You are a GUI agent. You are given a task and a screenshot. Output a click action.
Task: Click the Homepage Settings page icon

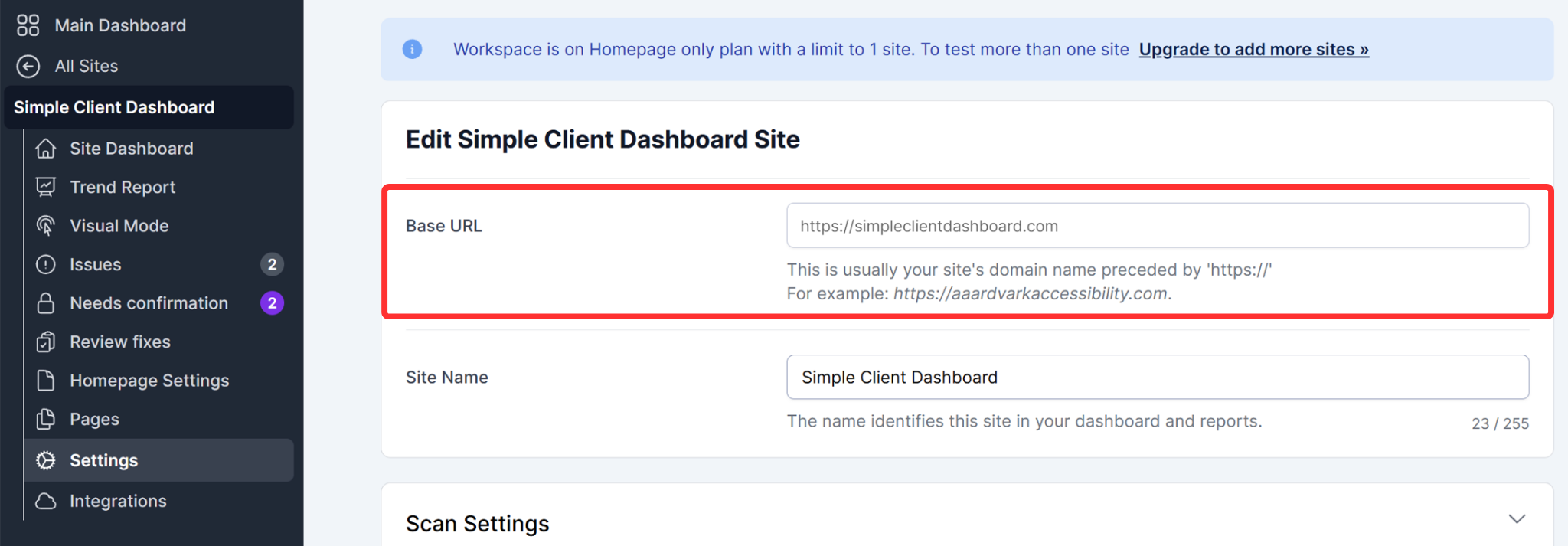[46, 381]
